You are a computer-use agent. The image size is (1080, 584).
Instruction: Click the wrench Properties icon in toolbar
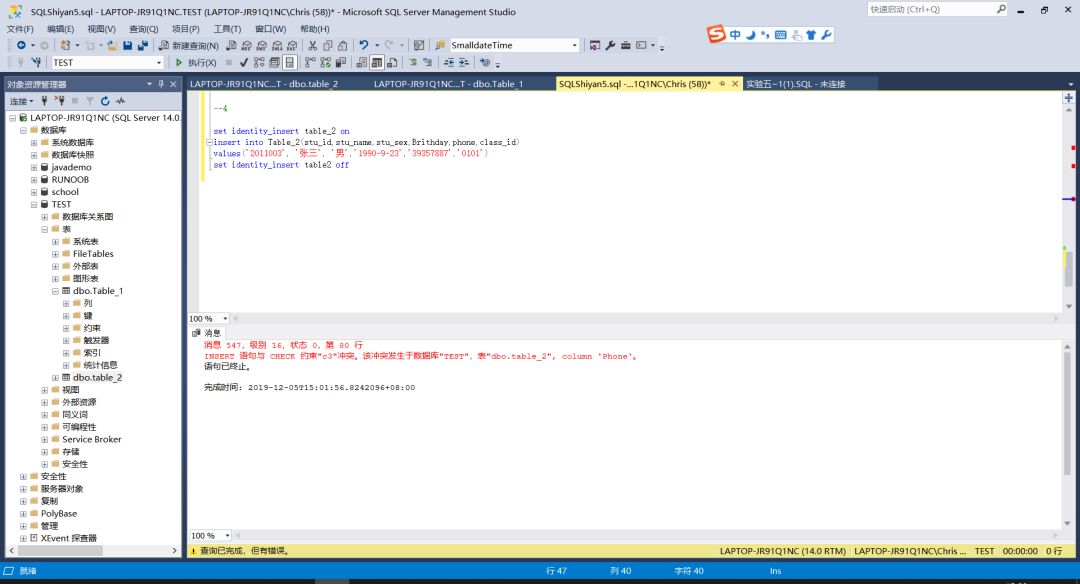pyautogui.click(x=610, y=46)
